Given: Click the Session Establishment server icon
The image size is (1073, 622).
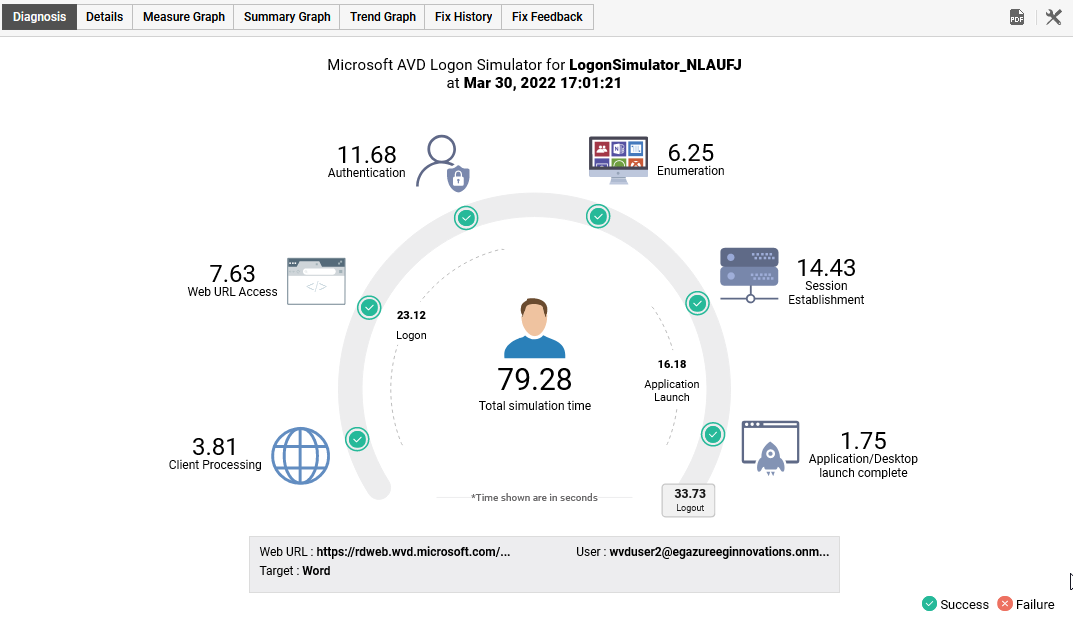Looking at the screenshot, I should tap(749, 275).
